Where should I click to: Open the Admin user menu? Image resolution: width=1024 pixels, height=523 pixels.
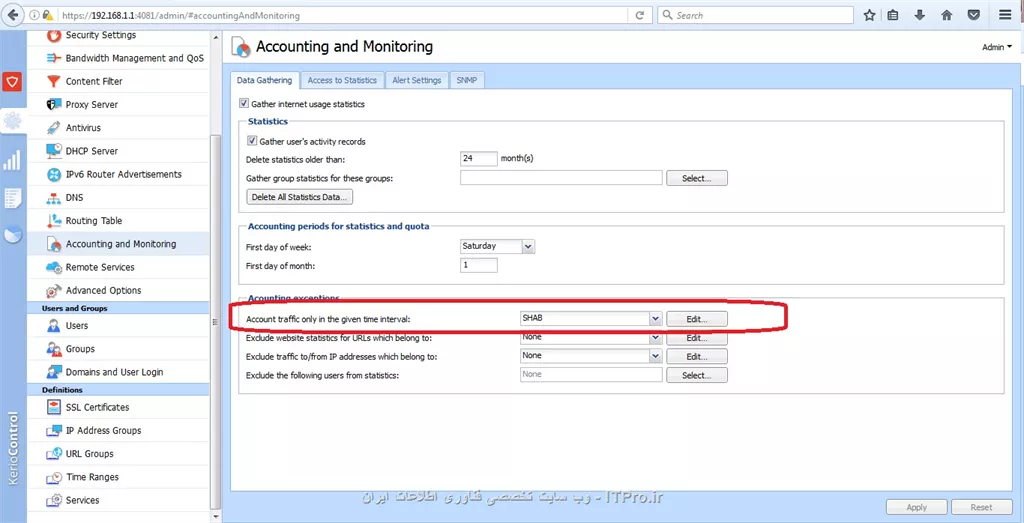coord(997,47)
